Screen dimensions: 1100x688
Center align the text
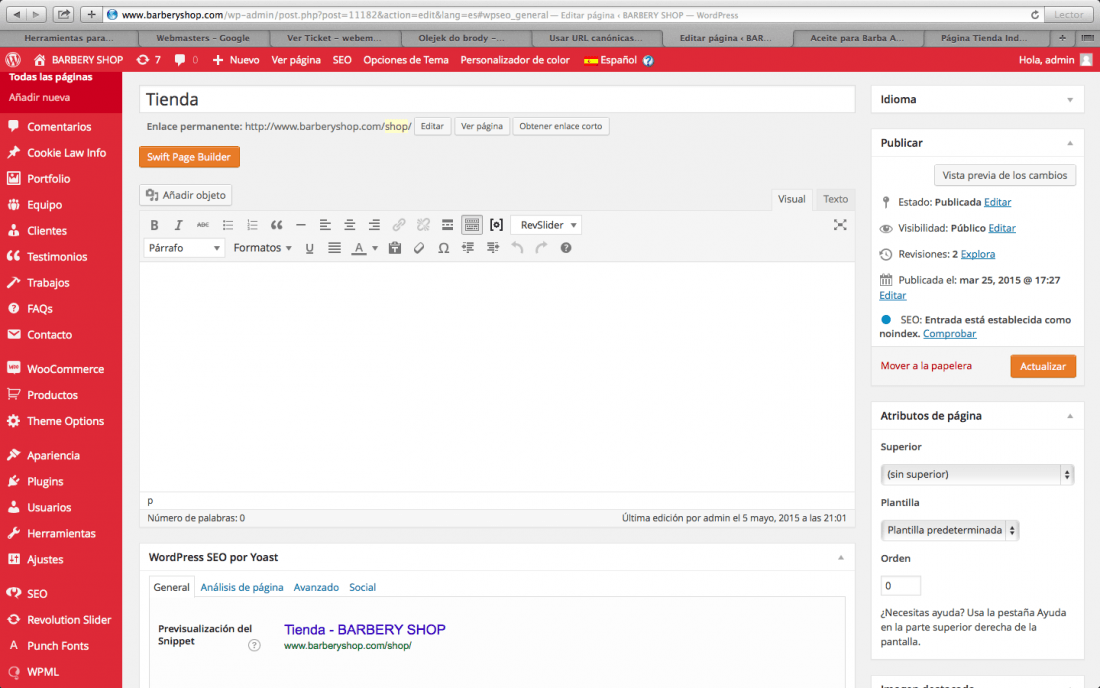(349, 225)
